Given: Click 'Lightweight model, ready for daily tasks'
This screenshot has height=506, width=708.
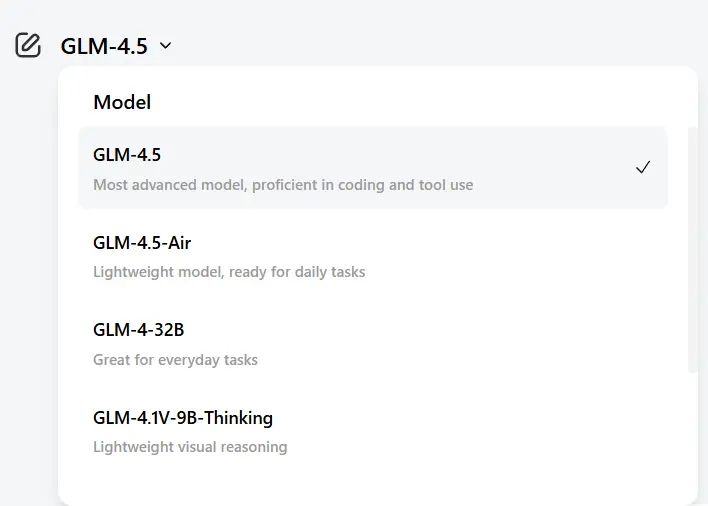Looking at the screenshot, I should coord(229,272).
